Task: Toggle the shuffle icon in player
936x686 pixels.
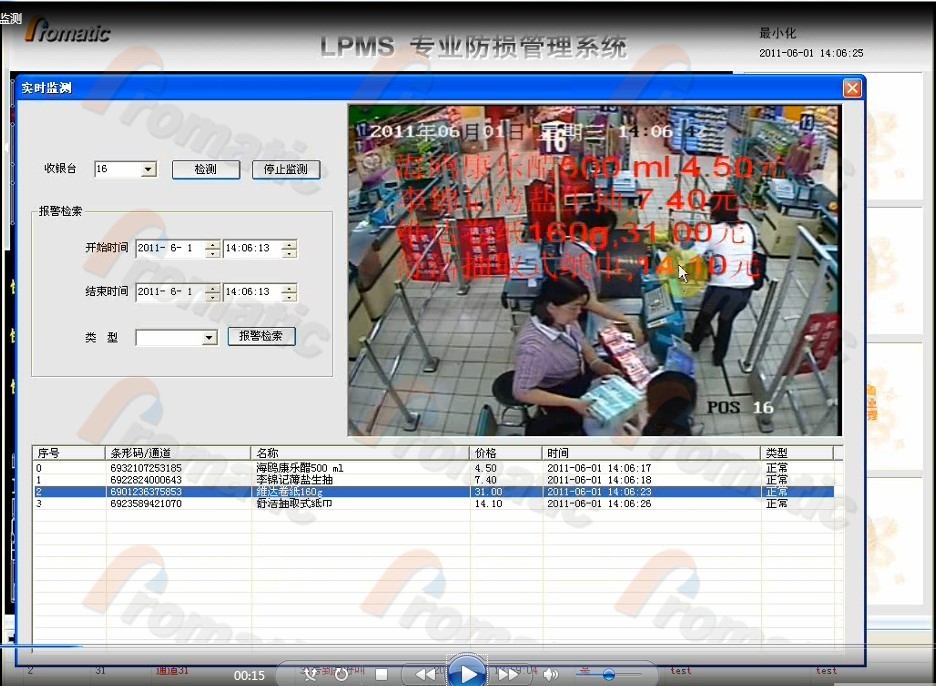Action: (309, 675)
